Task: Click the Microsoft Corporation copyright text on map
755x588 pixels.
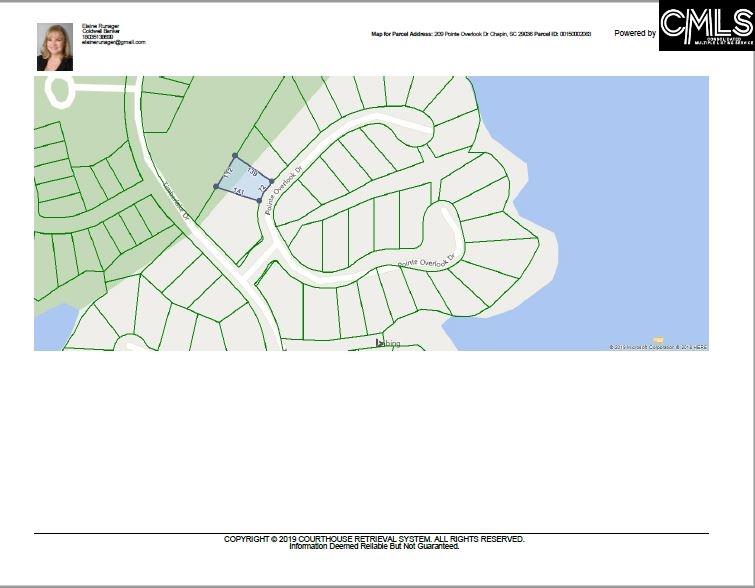Action: click(x=645, y=347)
